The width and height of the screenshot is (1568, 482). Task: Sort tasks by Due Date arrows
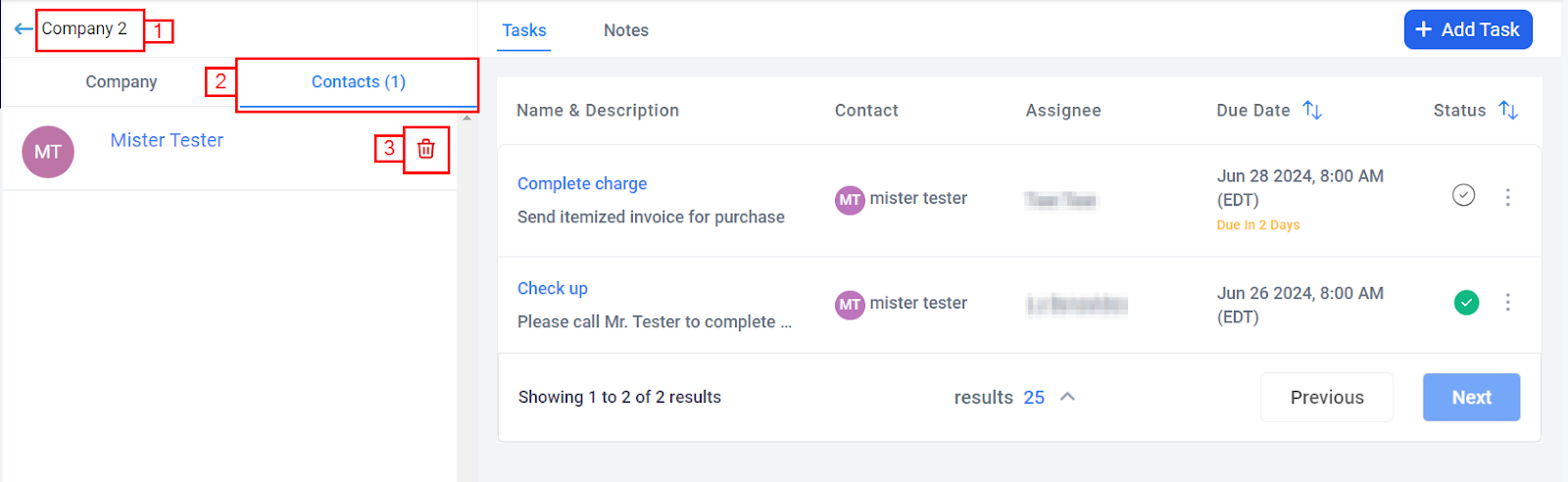pos(1312,111)
